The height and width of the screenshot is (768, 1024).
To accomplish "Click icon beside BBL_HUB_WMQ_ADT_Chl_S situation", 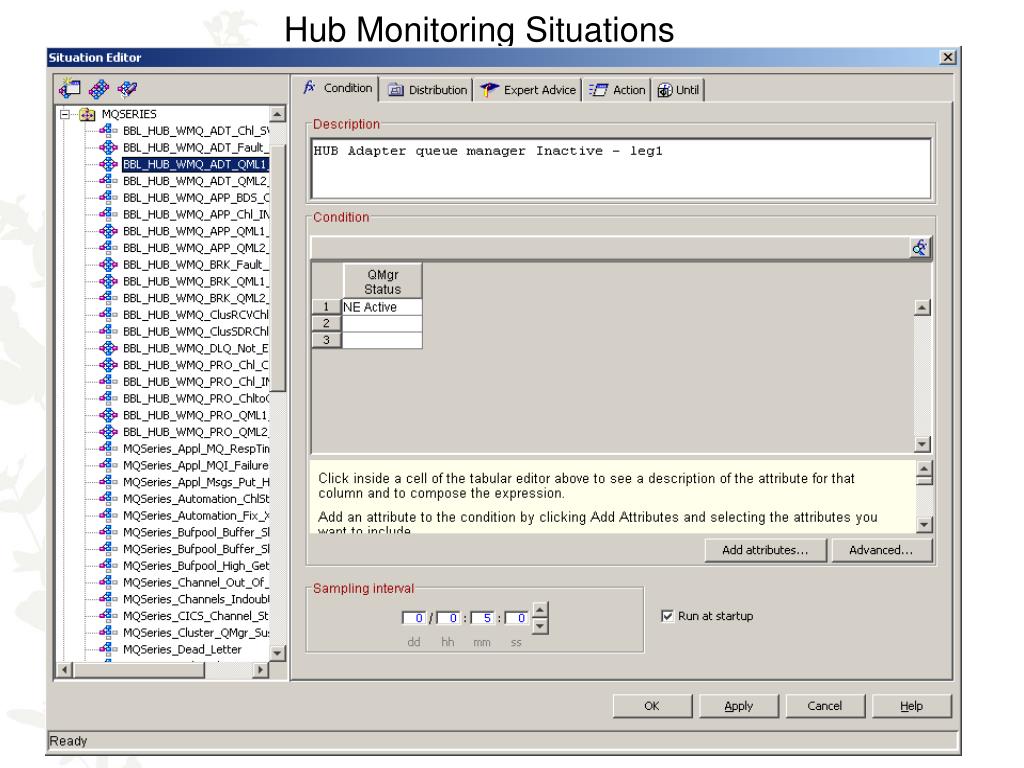I will click(x=108, y=131).
